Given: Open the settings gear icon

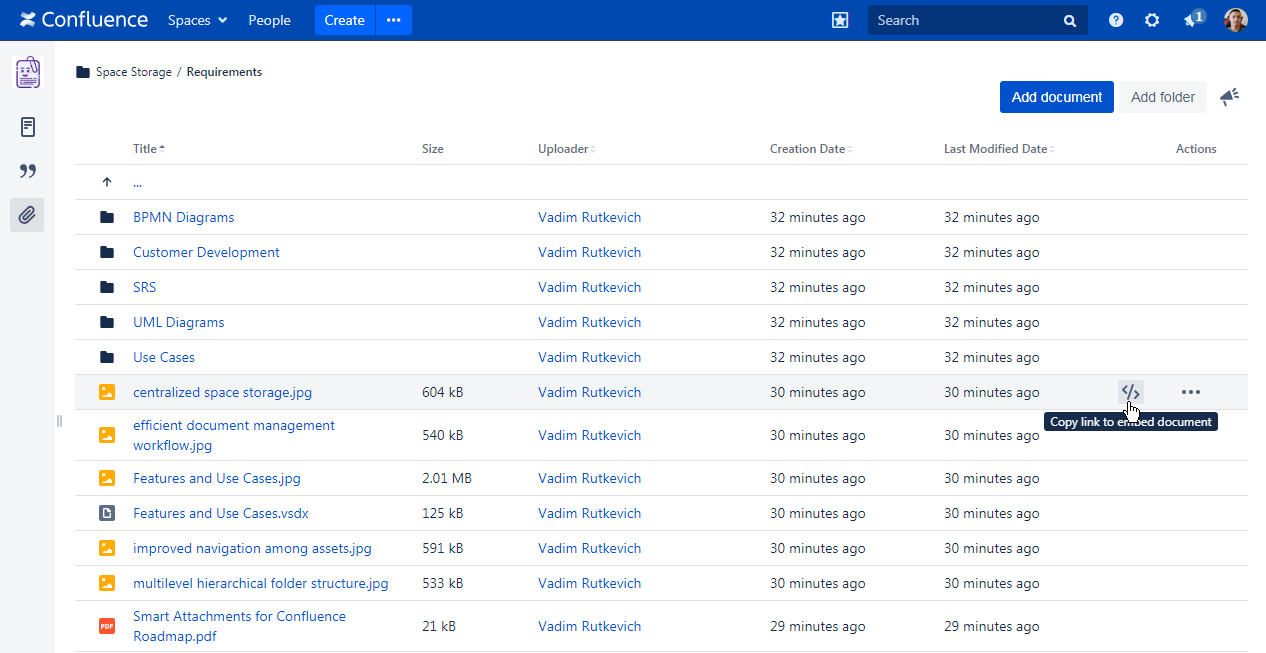Looking at the screenshot, I should coord(1152,20).
